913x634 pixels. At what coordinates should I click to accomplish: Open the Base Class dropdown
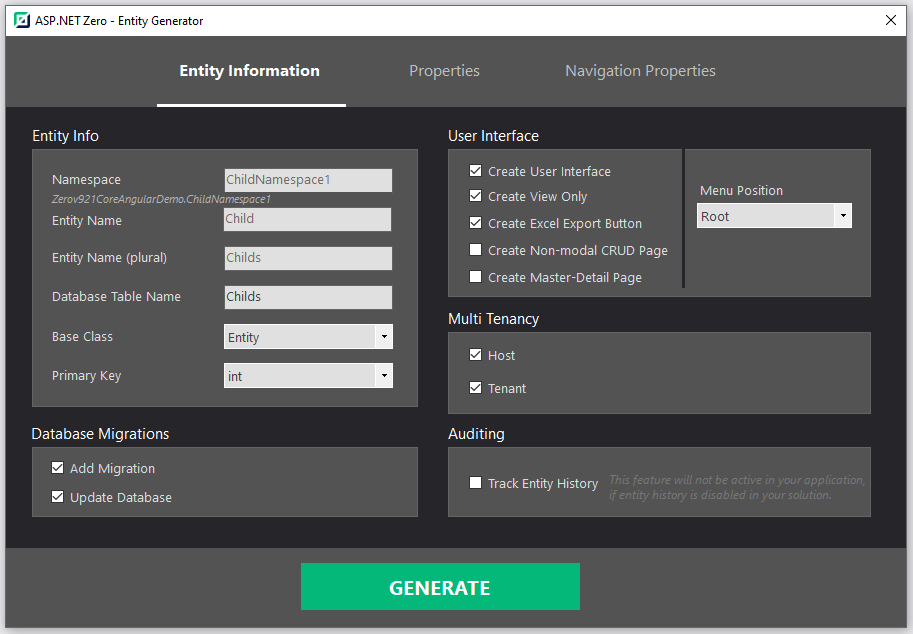pos(384,337)
